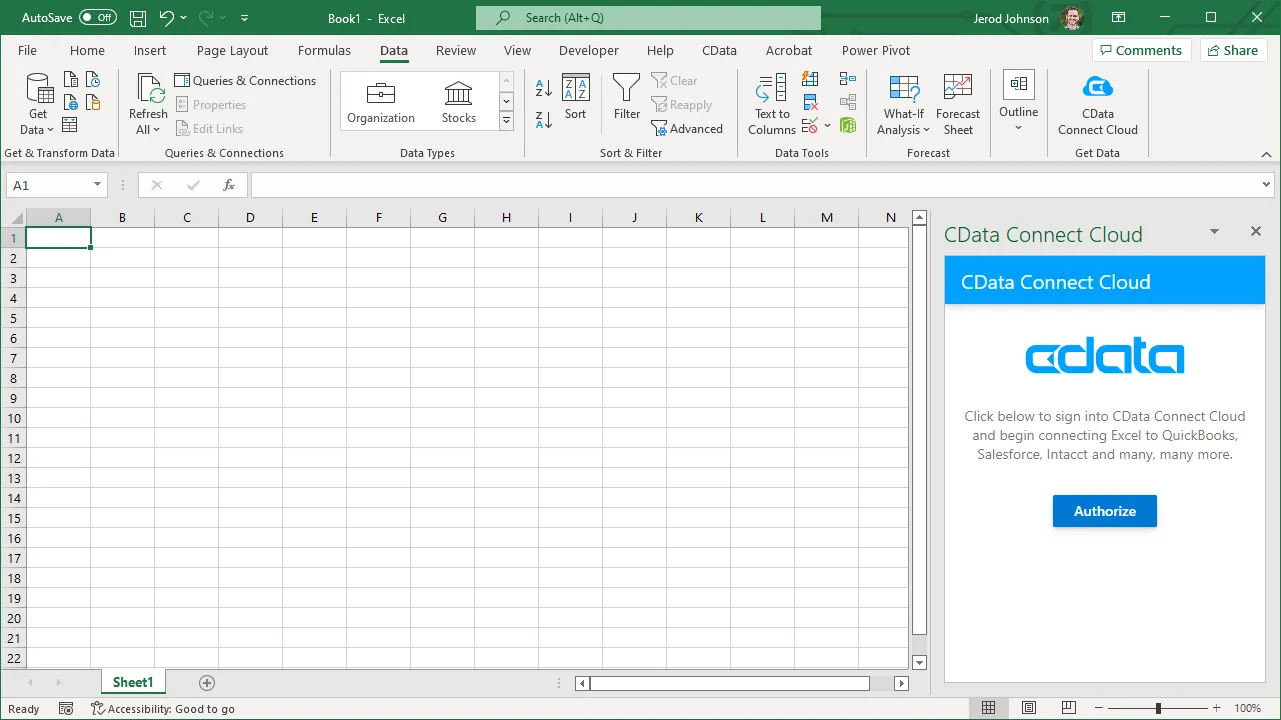Insert a Forecast Sheet
The height and width of the screenshot is (720, 1281).
[x=957, y=104]
